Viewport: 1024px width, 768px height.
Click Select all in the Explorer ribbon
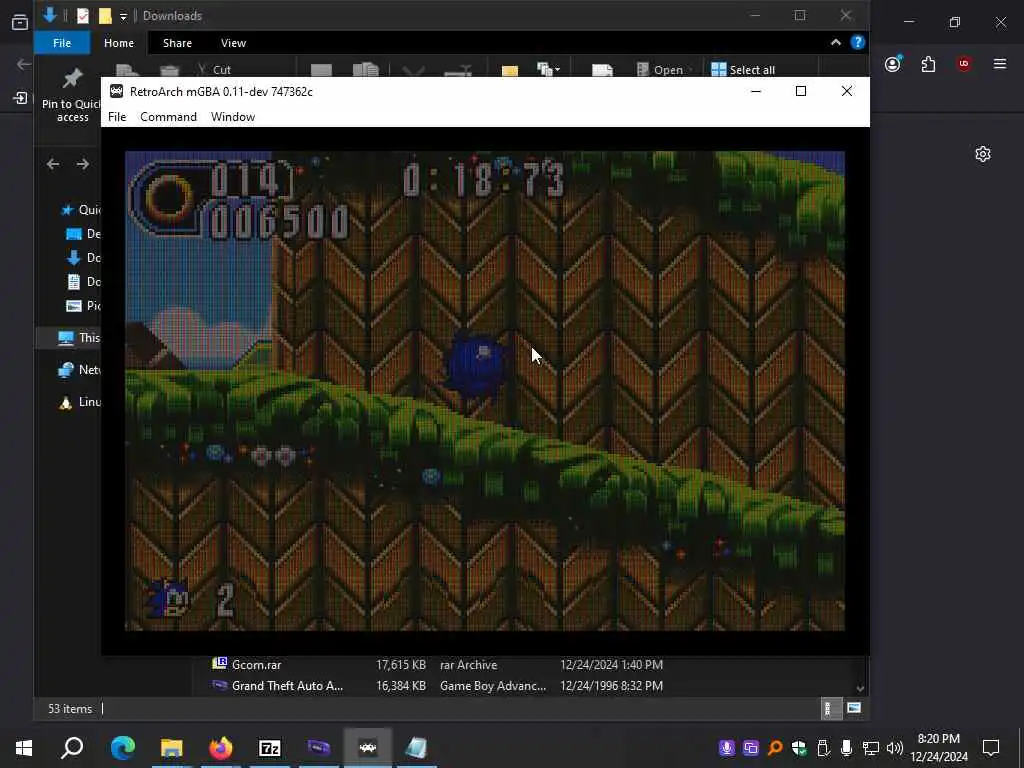(x=743, y=70)
